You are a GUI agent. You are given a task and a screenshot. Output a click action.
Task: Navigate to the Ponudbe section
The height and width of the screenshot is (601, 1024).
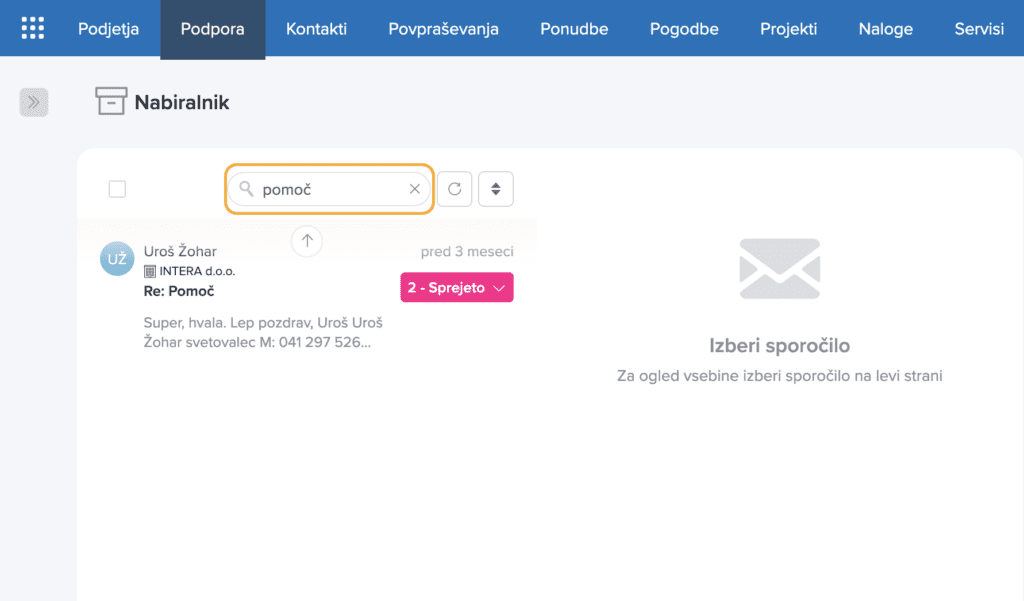click(574, 29)
